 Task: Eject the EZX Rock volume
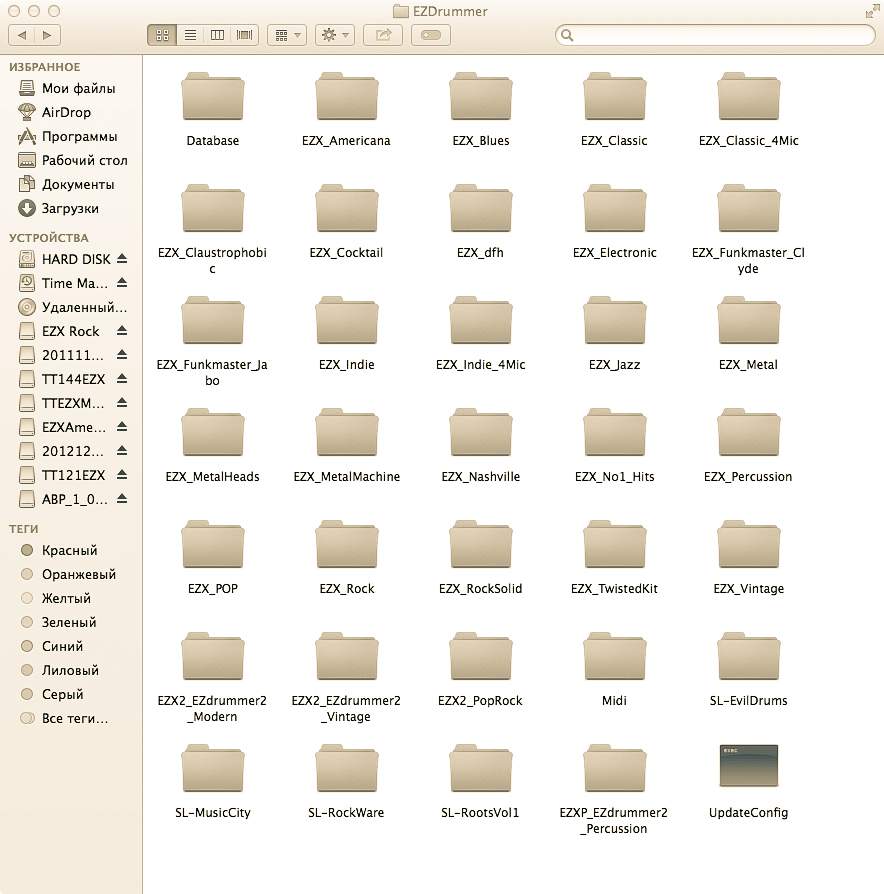pyautogui.click(x=122, y=331)
